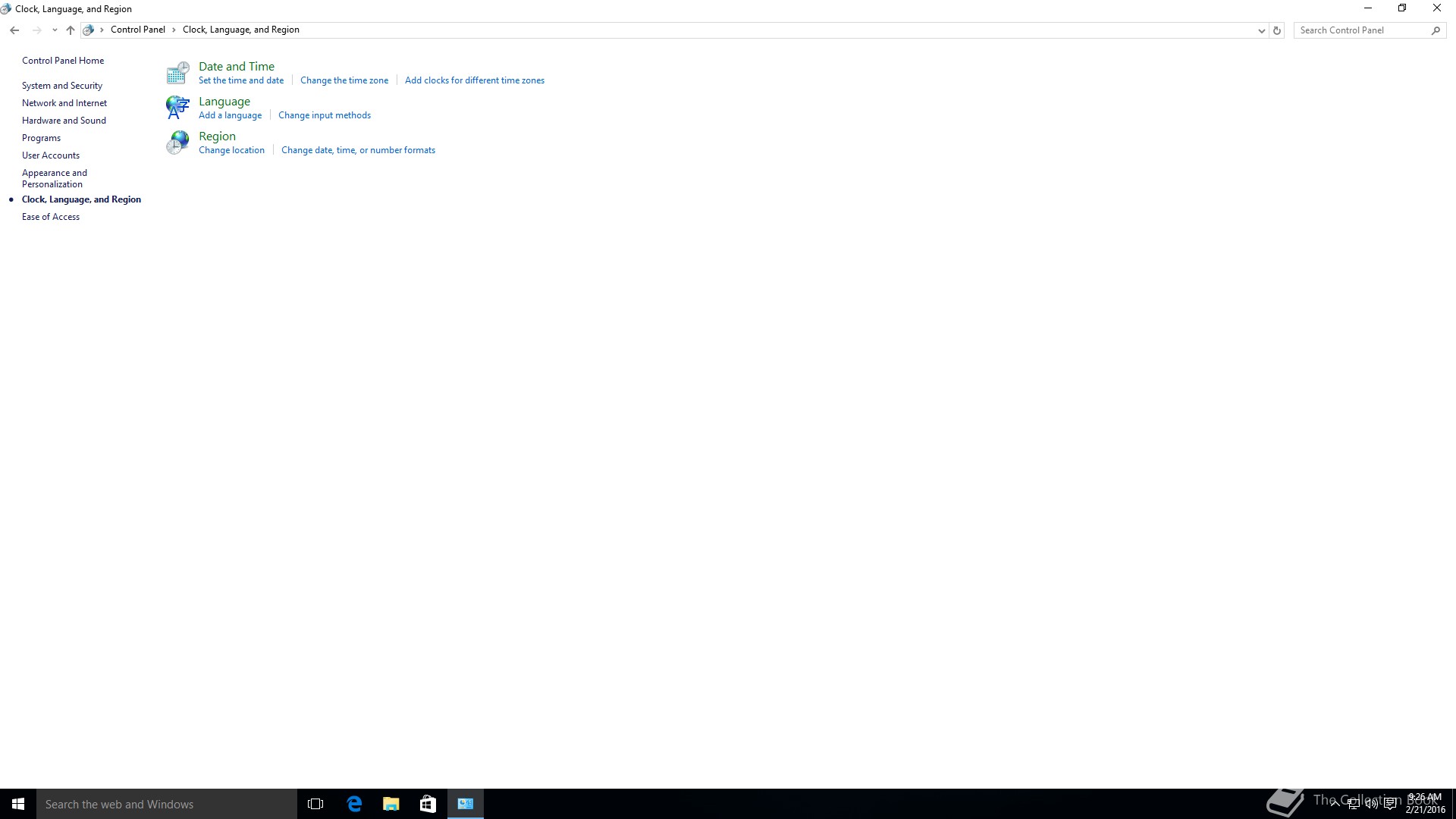Open User Accounts category
Viewport: 1456px width, 819px height.
[51, 155]
